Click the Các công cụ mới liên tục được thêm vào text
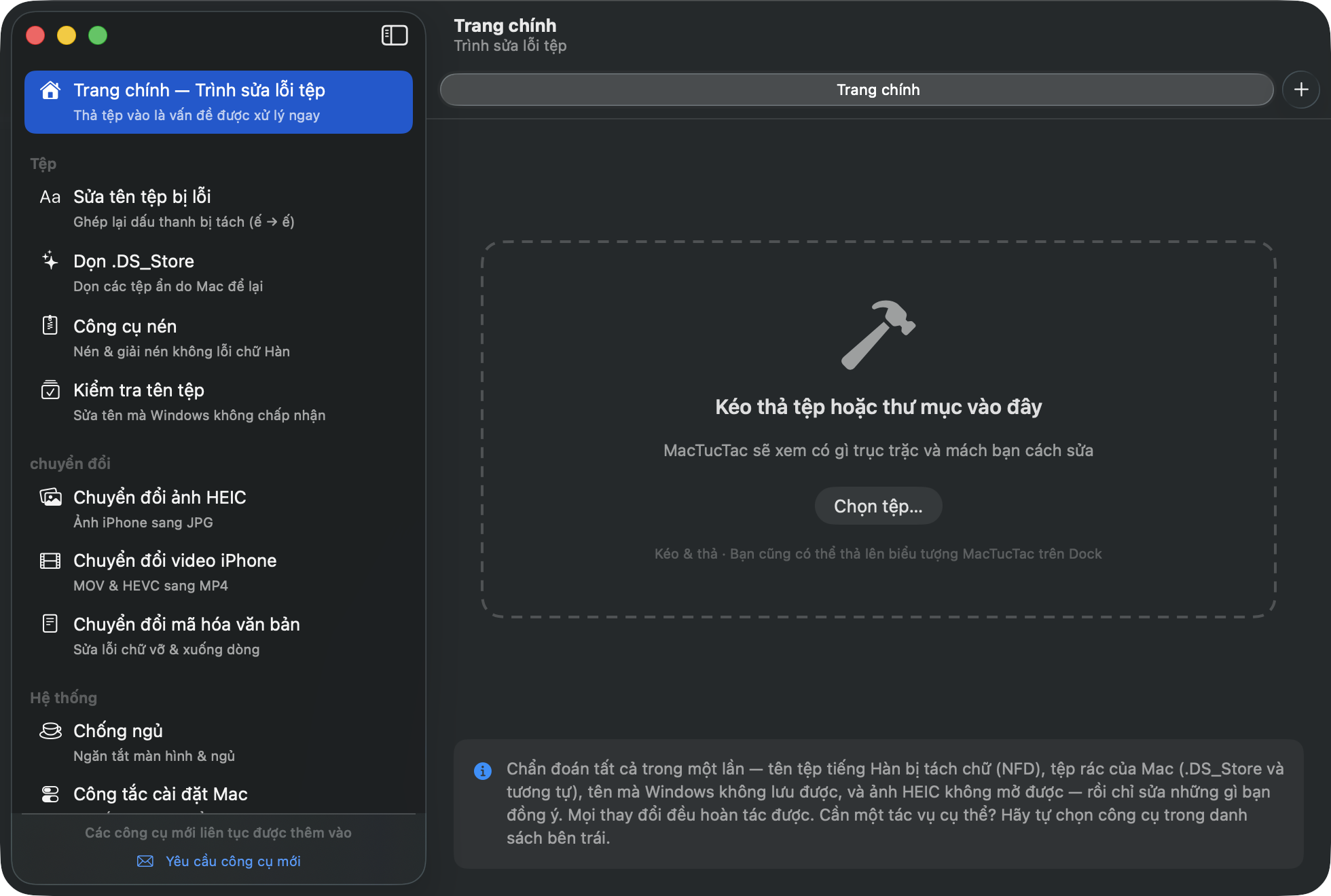 tap(218, 833)
